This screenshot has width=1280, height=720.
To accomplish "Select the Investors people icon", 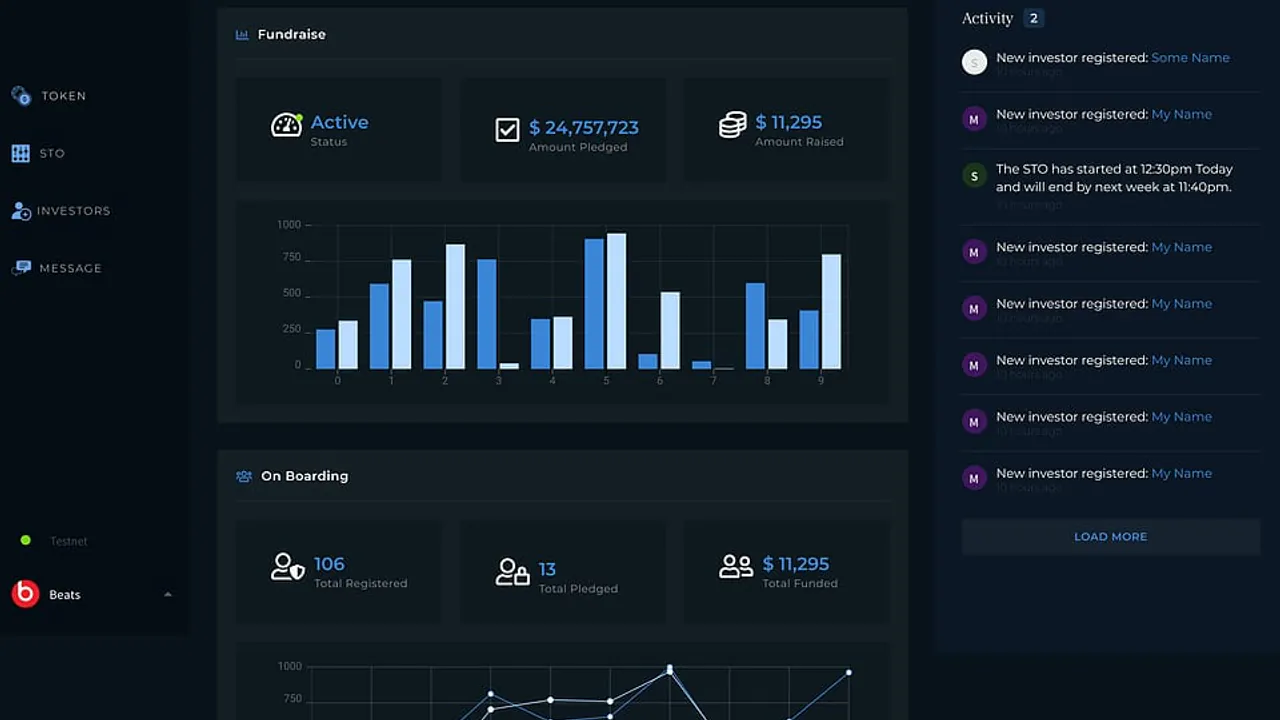I will tap(21, 211).
